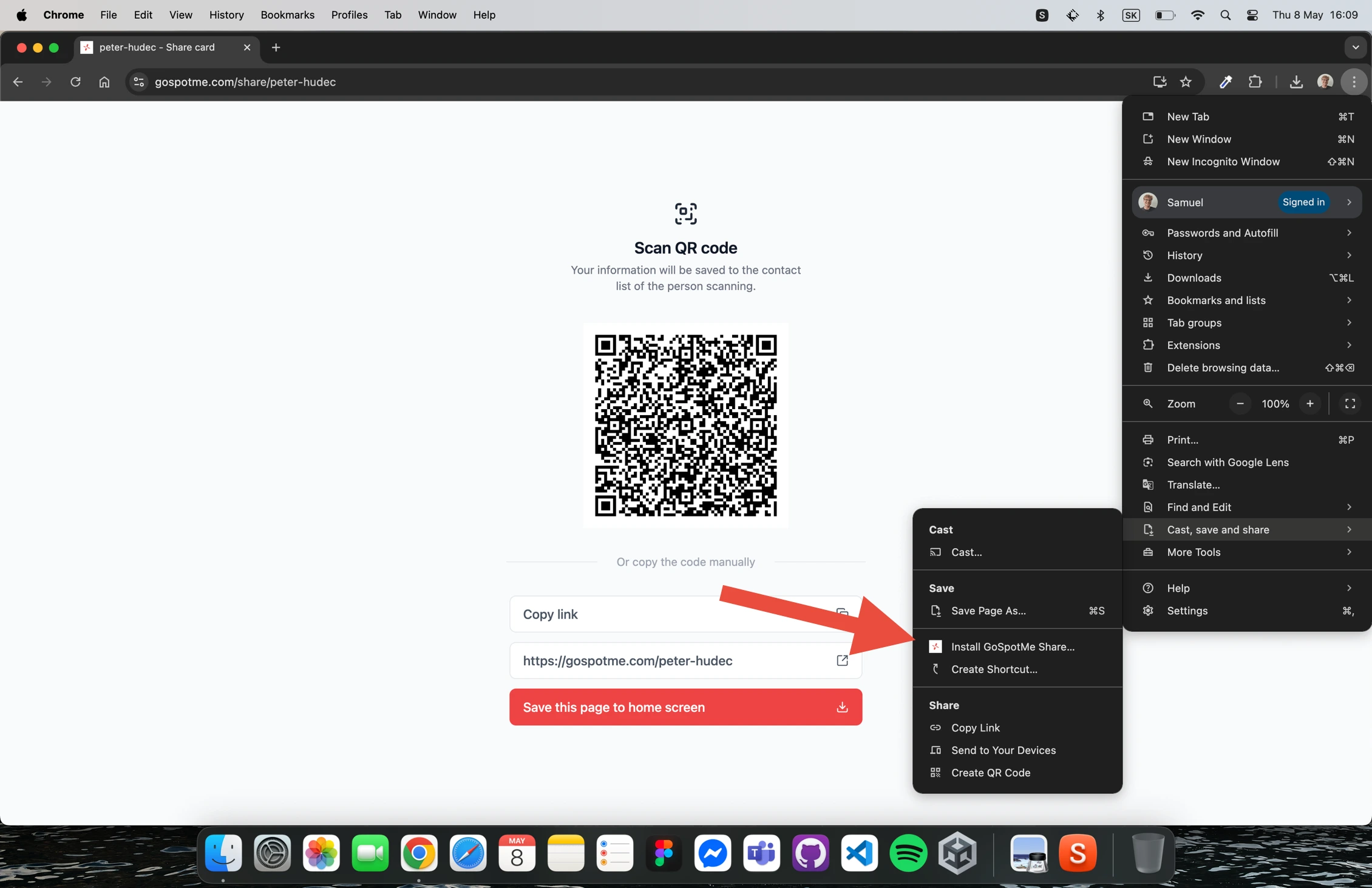Open Control Center in menu bar
Screen dimensions: 1372x888
click(1252, 15)
